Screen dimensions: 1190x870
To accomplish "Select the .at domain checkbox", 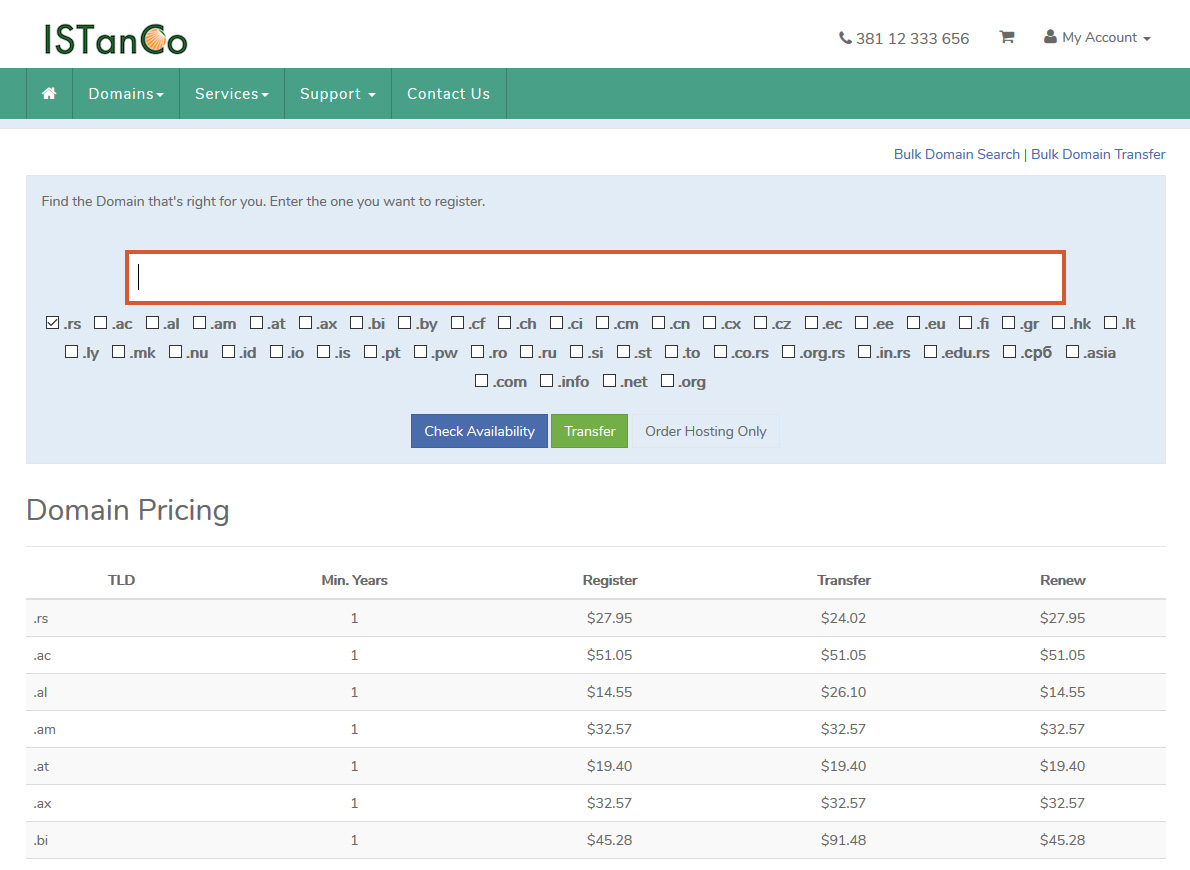I will [x=257, y=323].
